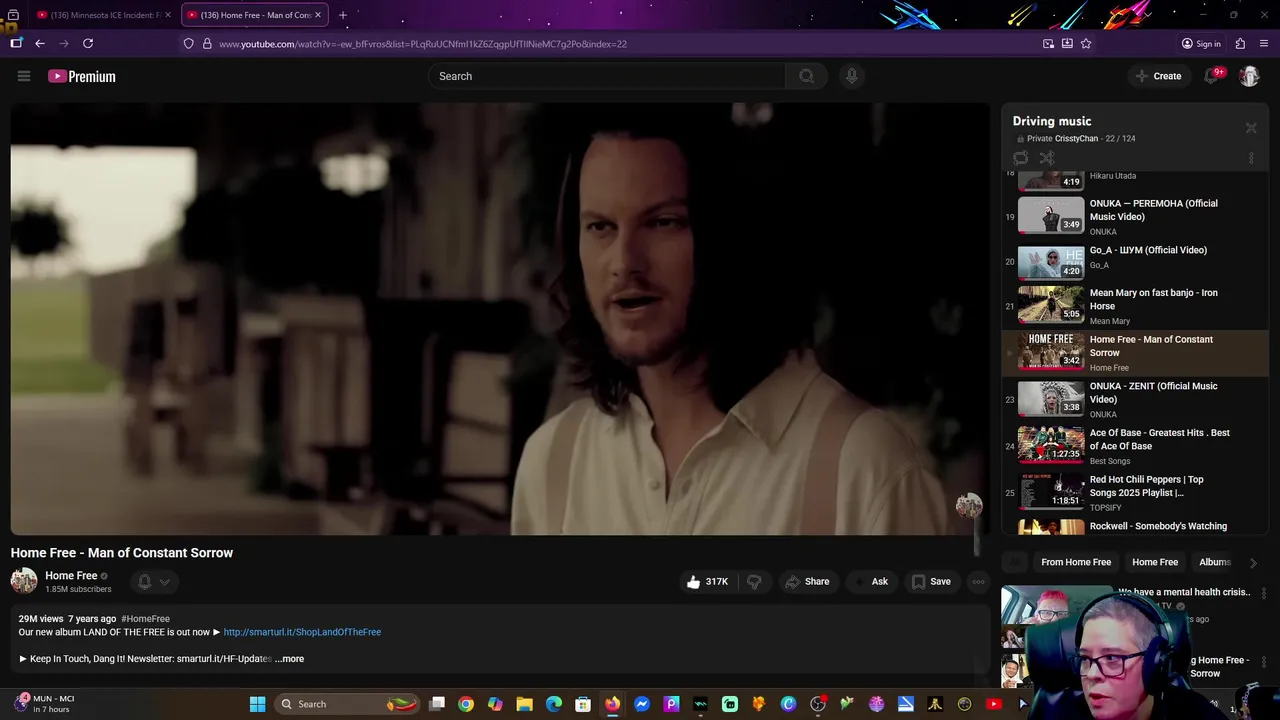
Task: Click the search magnifier button
Action: point(806,76)
